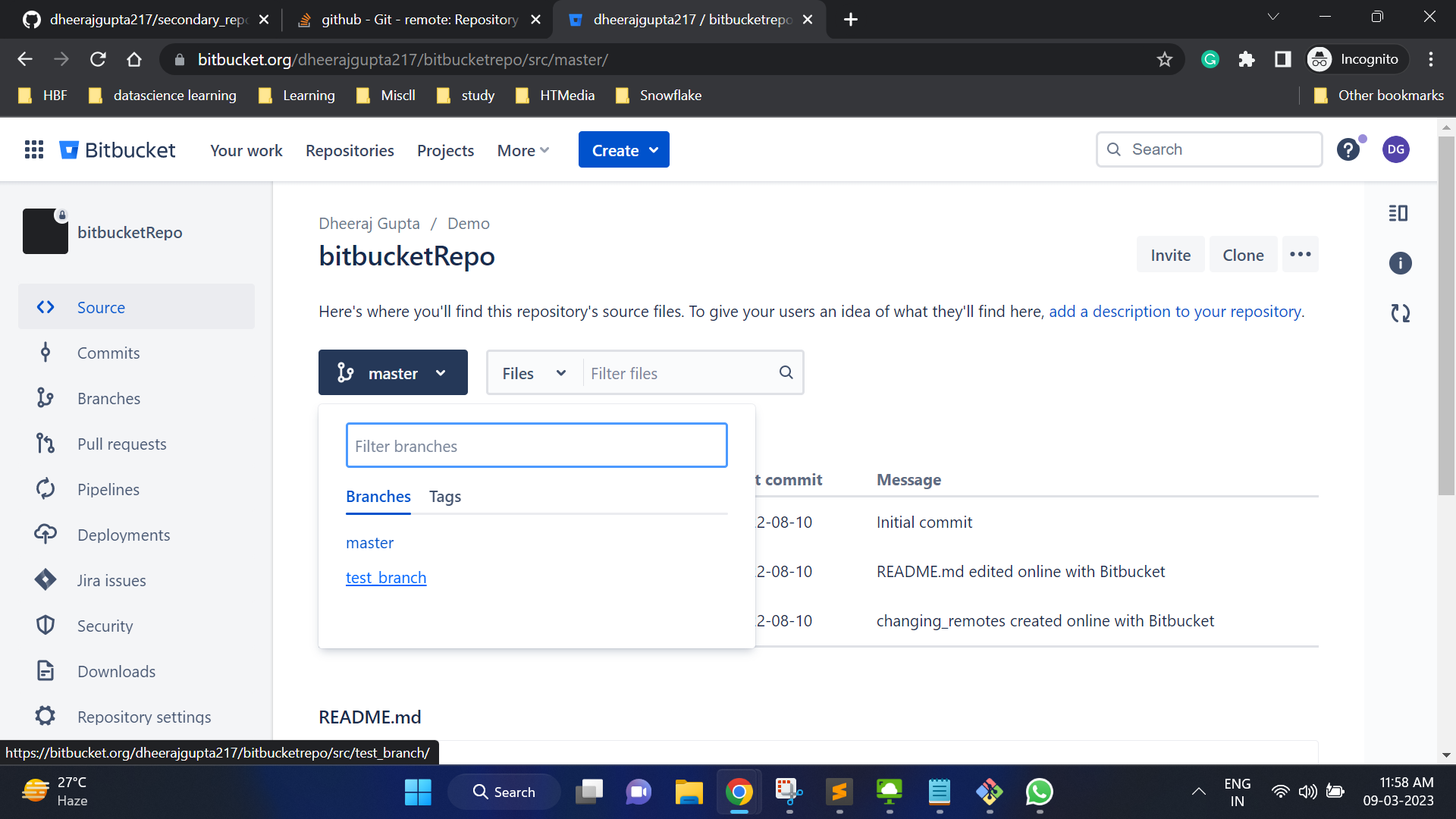Open Deployments from the sidebar
Image resolution: width=1456 pixels, height=819 pixels.
point(124,535)
